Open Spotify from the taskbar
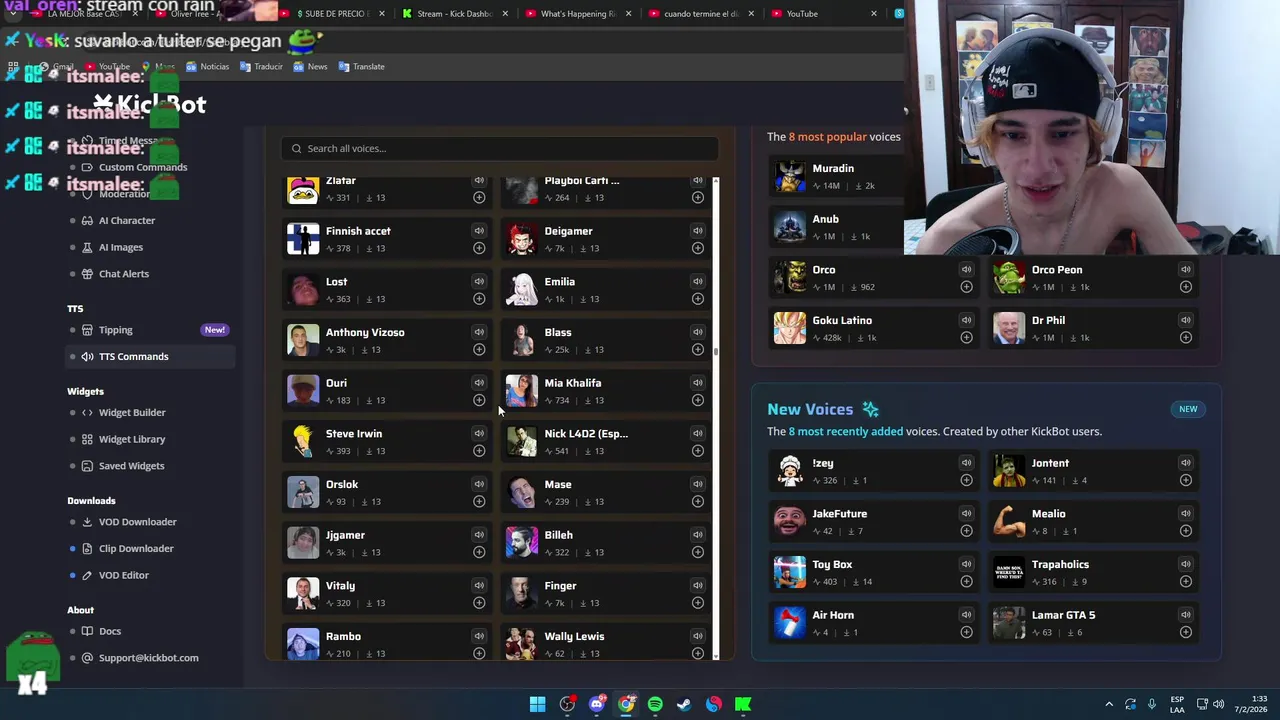Viewport: 1280px width, 720px height. (655, 704)
